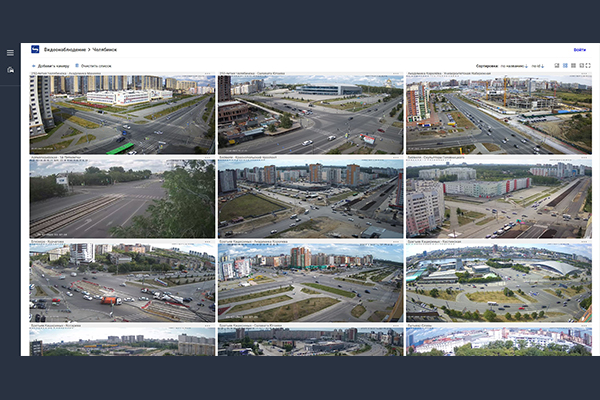Click the plus icon beside 'Добавить камеру'
600x400 pixels.
click(x=33, y=65)
